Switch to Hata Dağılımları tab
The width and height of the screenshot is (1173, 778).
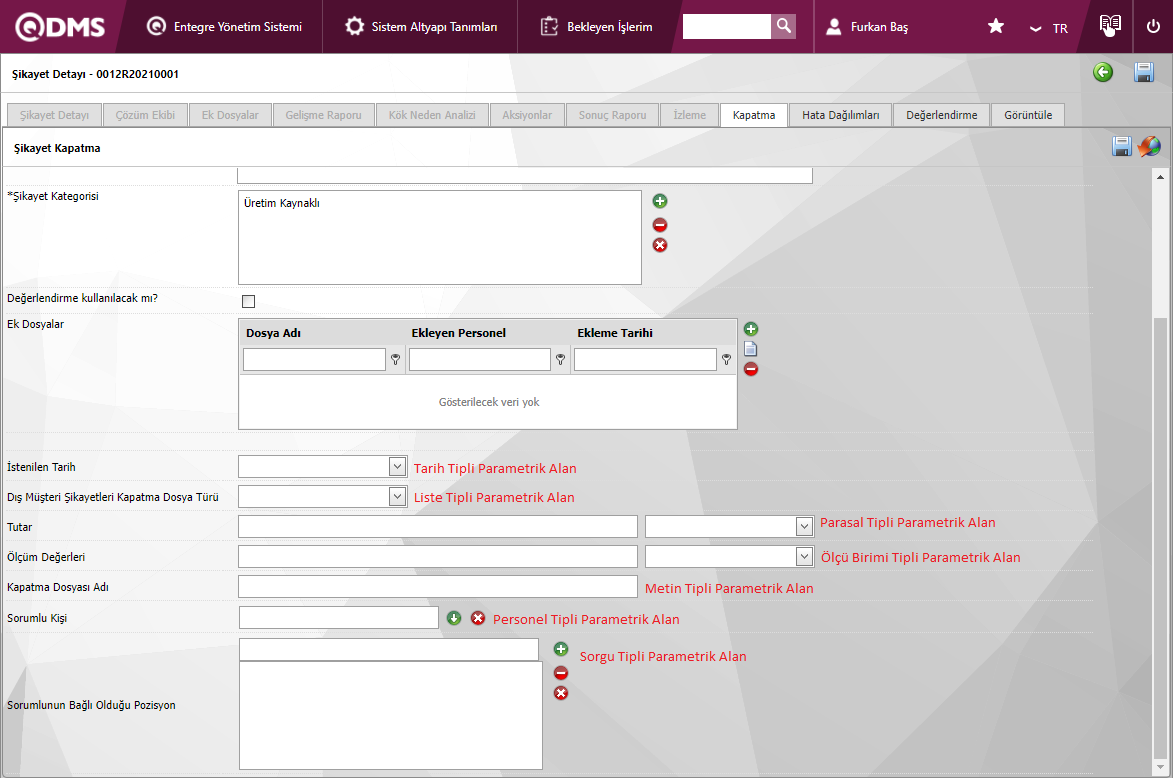point(840,115)
